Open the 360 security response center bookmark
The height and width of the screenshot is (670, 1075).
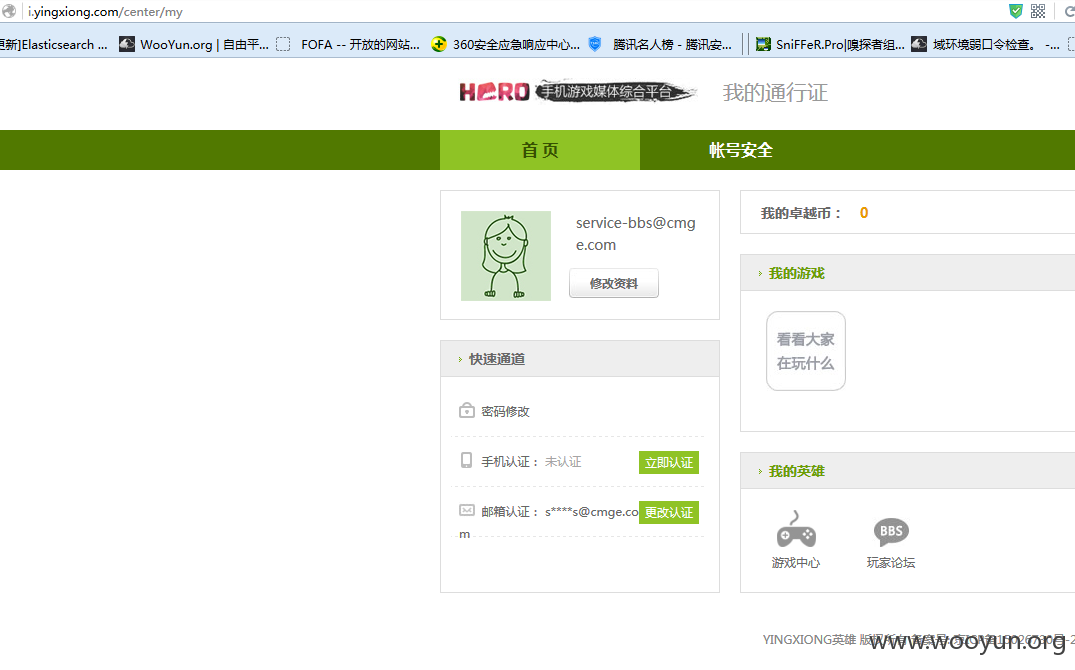coord(505,45)
